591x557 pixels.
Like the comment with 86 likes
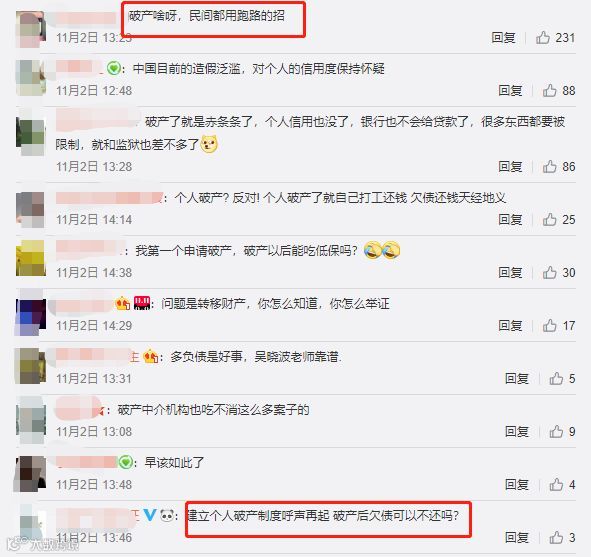(x=550, y=167)
